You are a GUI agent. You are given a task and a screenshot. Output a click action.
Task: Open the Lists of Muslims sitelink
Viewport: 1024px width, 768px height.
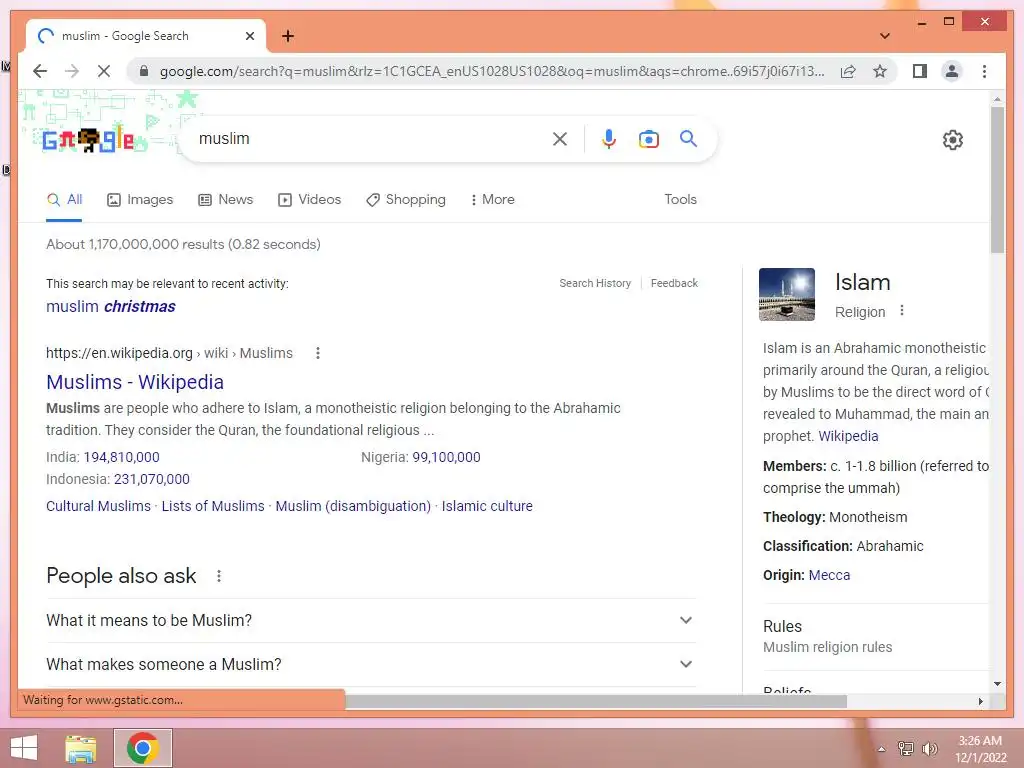coord(213,506)
